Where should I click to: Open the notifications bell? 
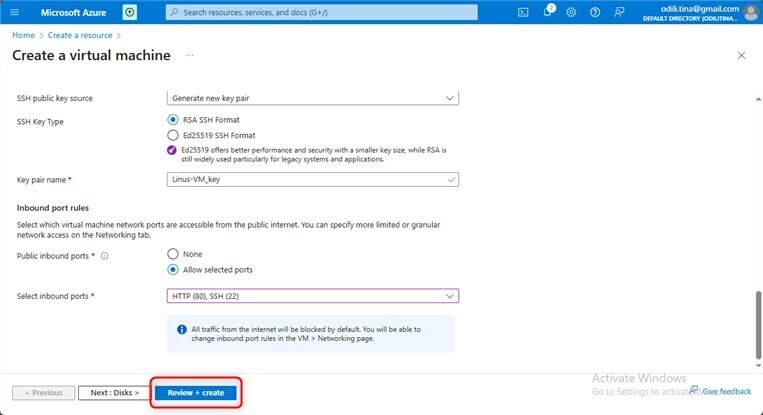tap(547, 12)
